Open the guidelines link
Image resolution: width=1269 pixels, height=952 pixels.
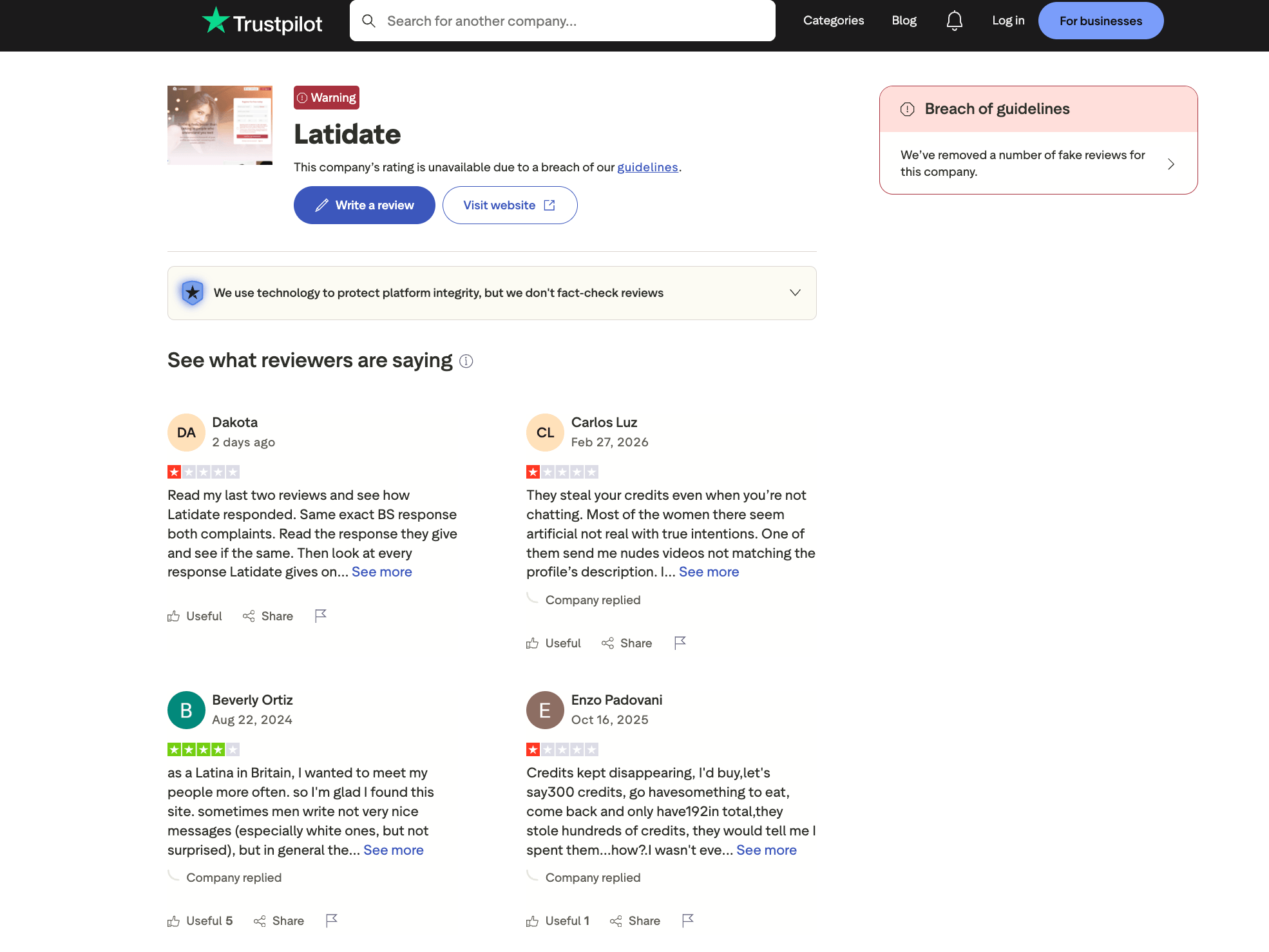click(647, 167)
